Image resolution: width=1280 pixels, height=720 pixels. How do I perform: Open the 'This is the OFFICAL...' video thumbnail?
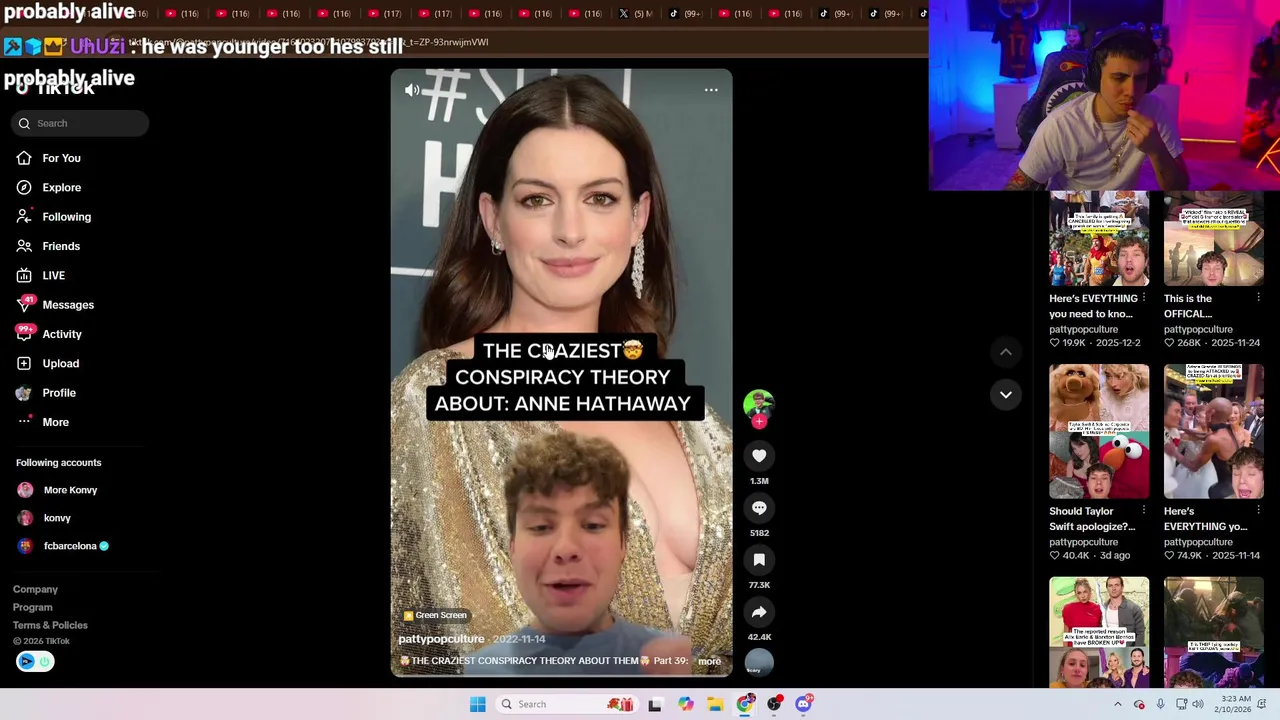click(x=1213, y=239)
